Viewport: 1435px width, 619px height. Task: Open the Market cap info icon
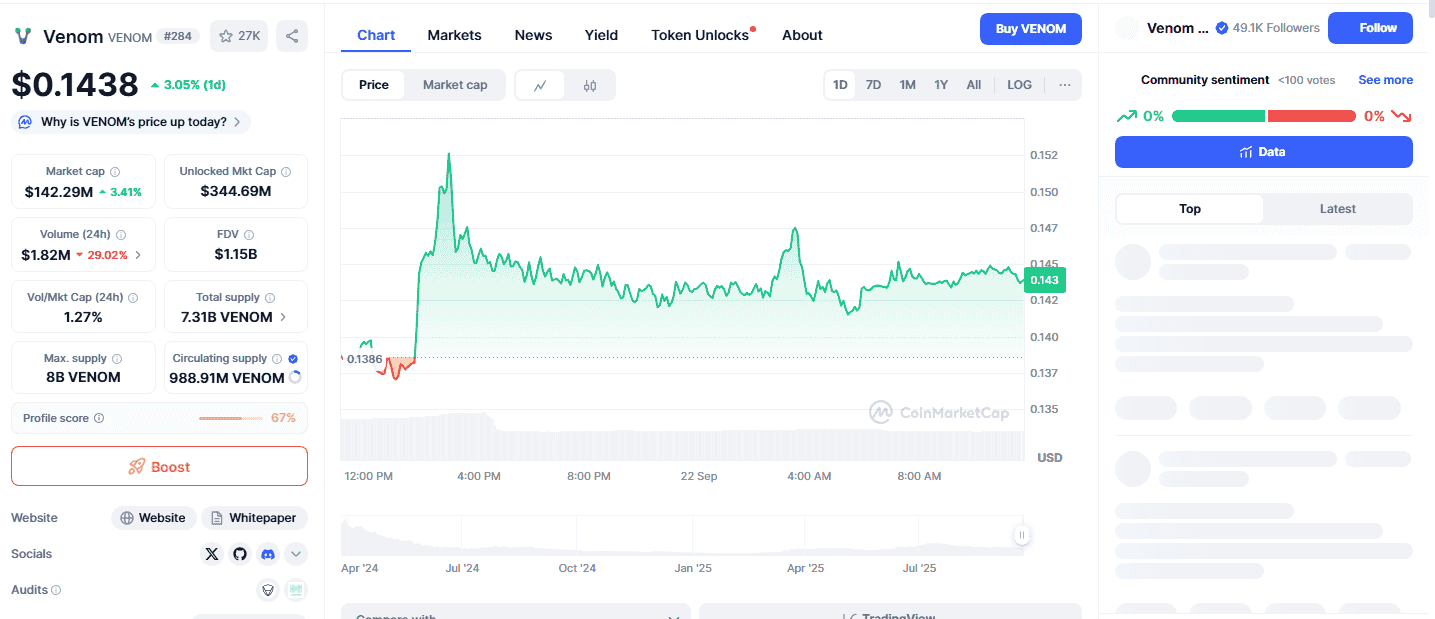115,172
